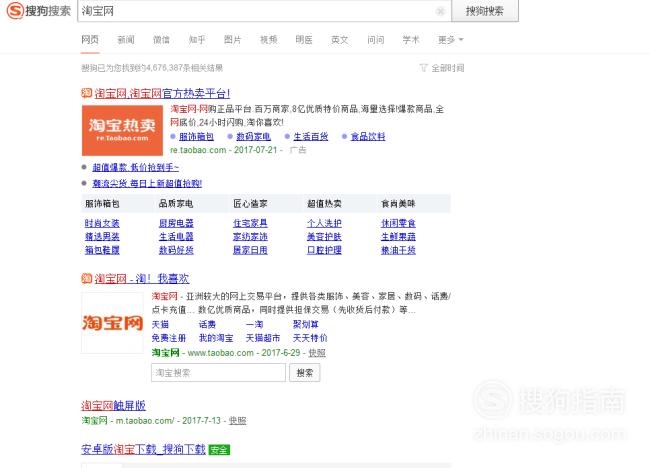Open 淘宝网官方热卖平台 result title
650x468 pixels.
tap(162, 93)
